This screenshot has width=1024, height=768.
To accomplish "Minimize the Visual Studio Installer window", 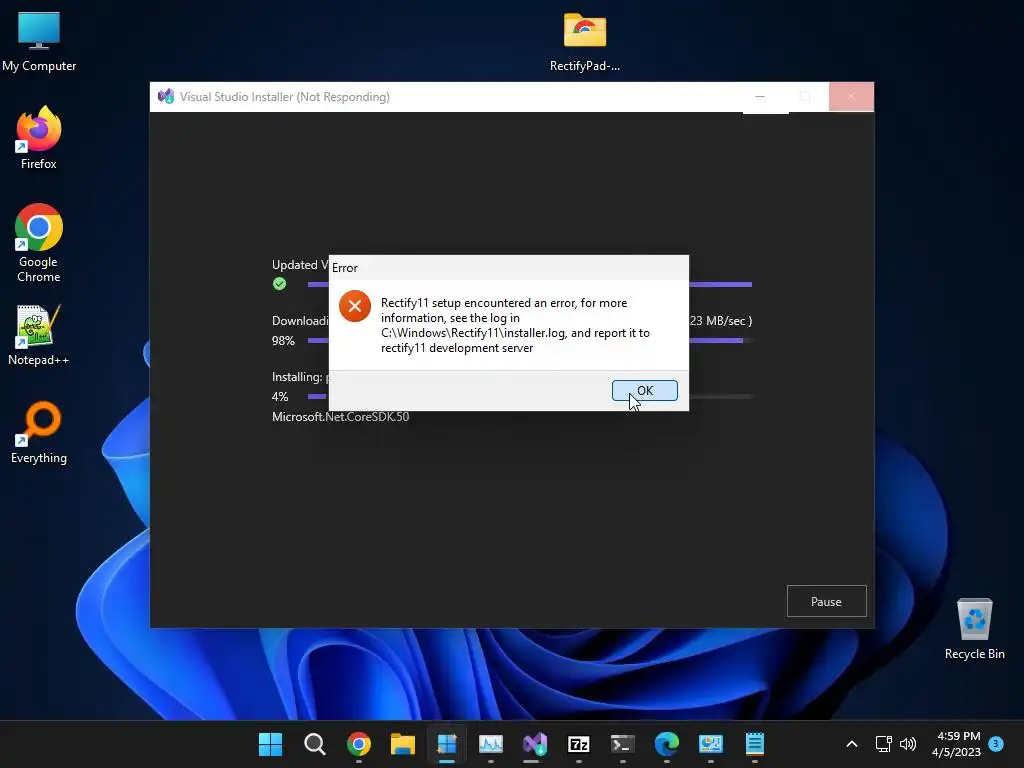I will click(760, 97).
